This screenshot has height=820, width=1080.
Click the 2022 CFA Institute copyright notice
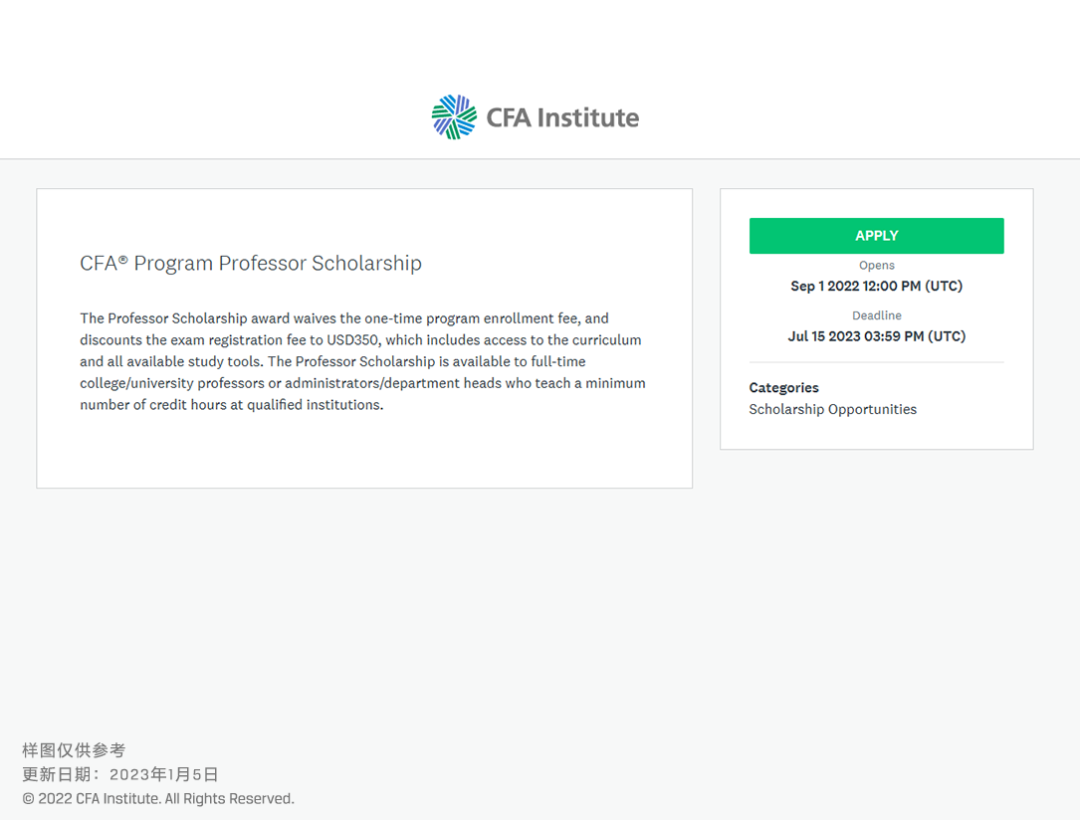[x=158, y=799]
